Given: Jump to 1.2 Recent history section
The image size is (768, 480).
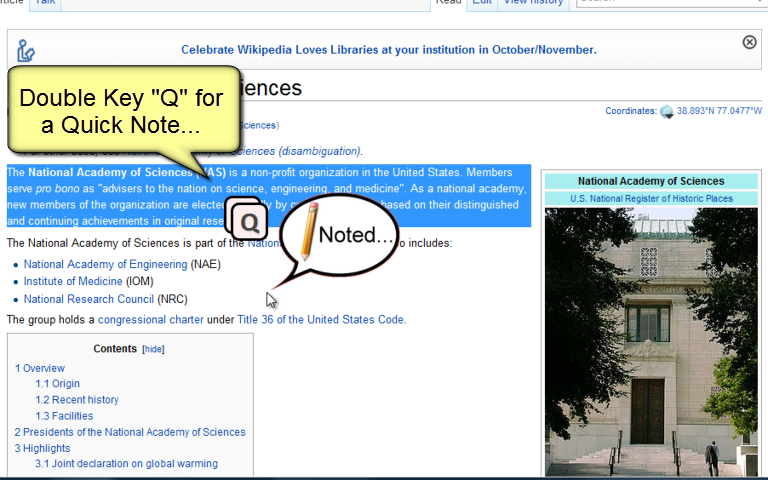Looking at the screenshot, I should coord(77,400).
